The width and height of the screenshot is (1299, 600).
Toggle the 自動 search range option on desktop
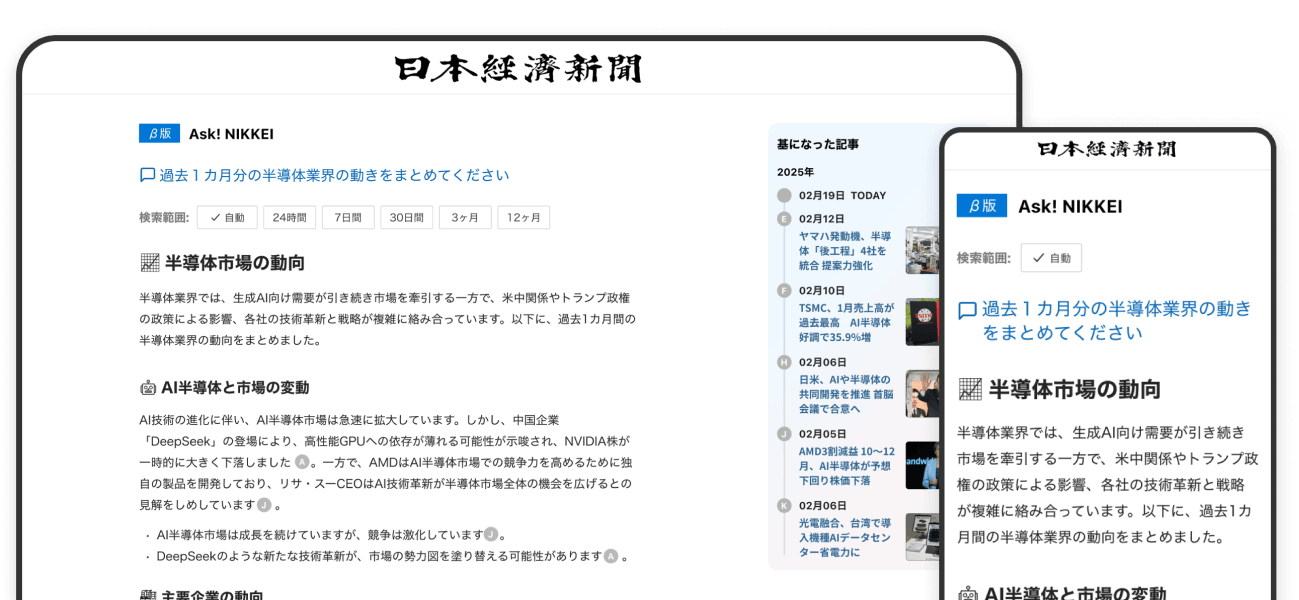[227, 217]
